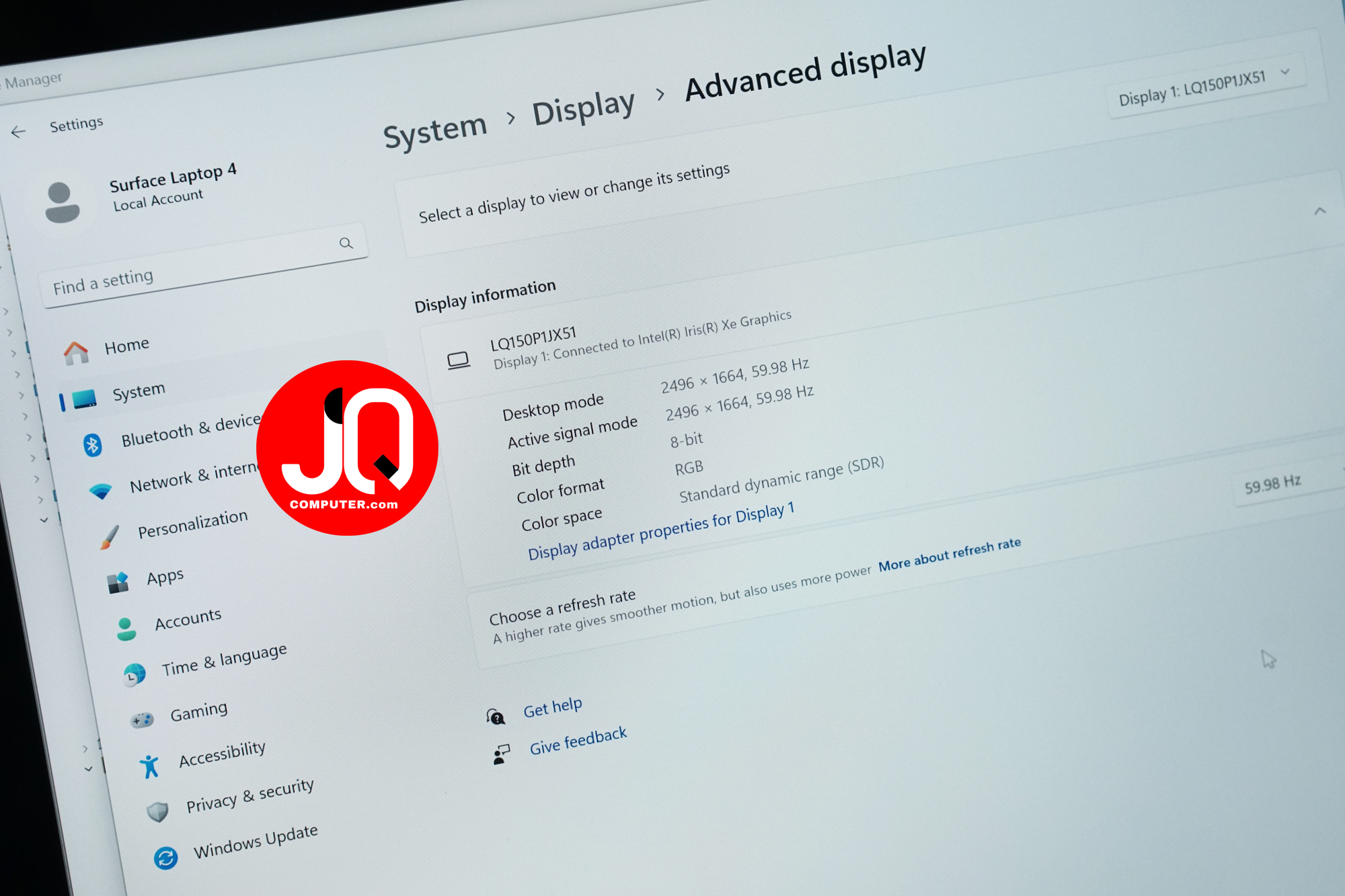Click the Give feedback person icon
The height and width of the screenshot is (896, 1345).
click(502, 755)
